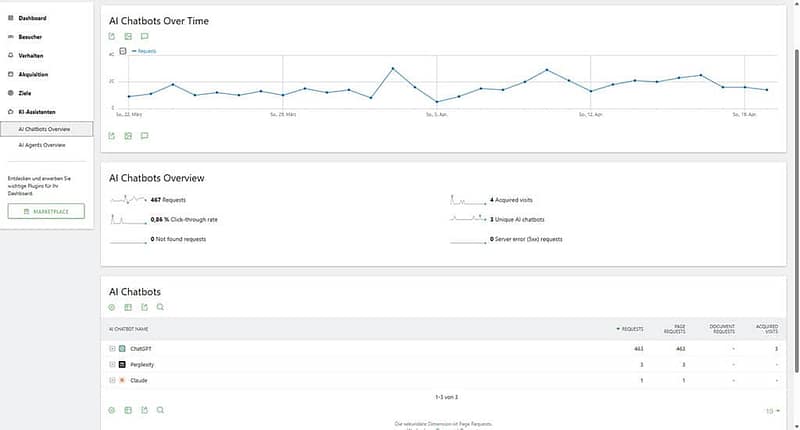Click the annotations icon below the graph
This screenshot has height=430, width=800.
point(144,136)
